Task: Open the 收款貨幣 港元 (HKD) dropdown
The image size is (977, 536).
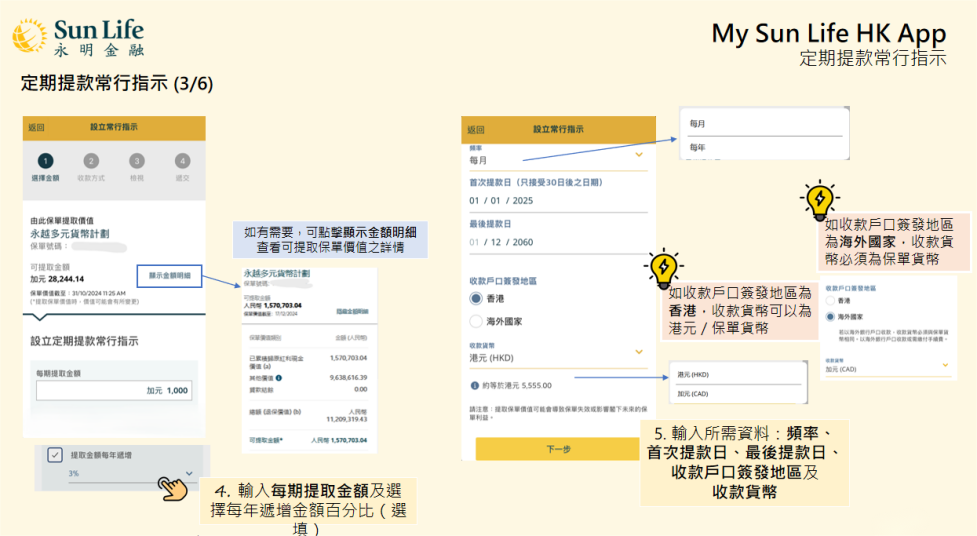Action: [x=639, y=352]
